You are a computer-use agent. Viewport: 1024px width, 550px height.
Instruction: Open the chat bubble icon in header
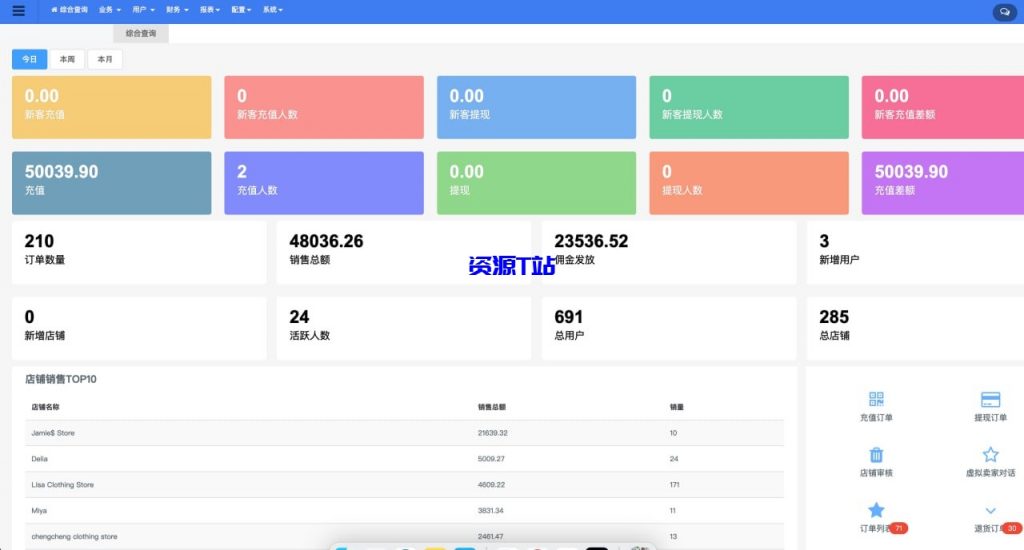(1004, 12)
